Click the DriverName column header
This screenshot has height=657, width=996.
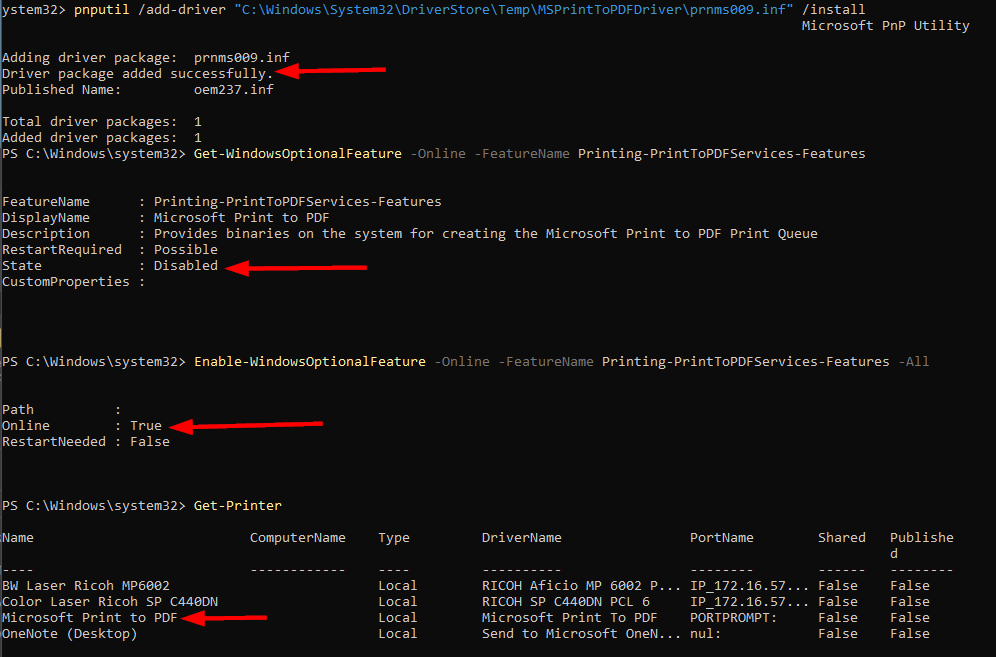point(521,538)
